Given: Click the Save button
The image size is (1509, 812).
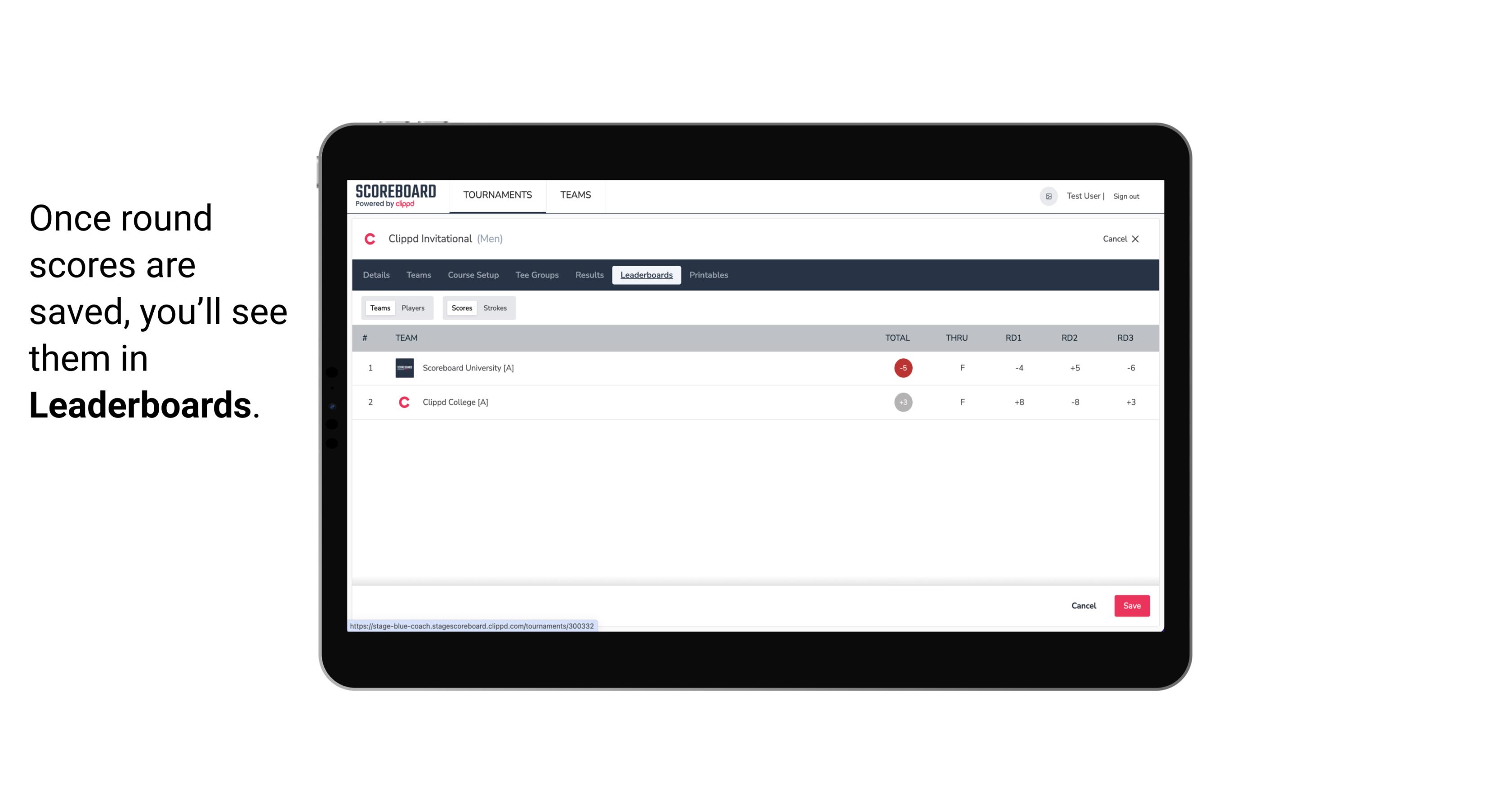Looking at the screenshot, I should coord(1131,606).
